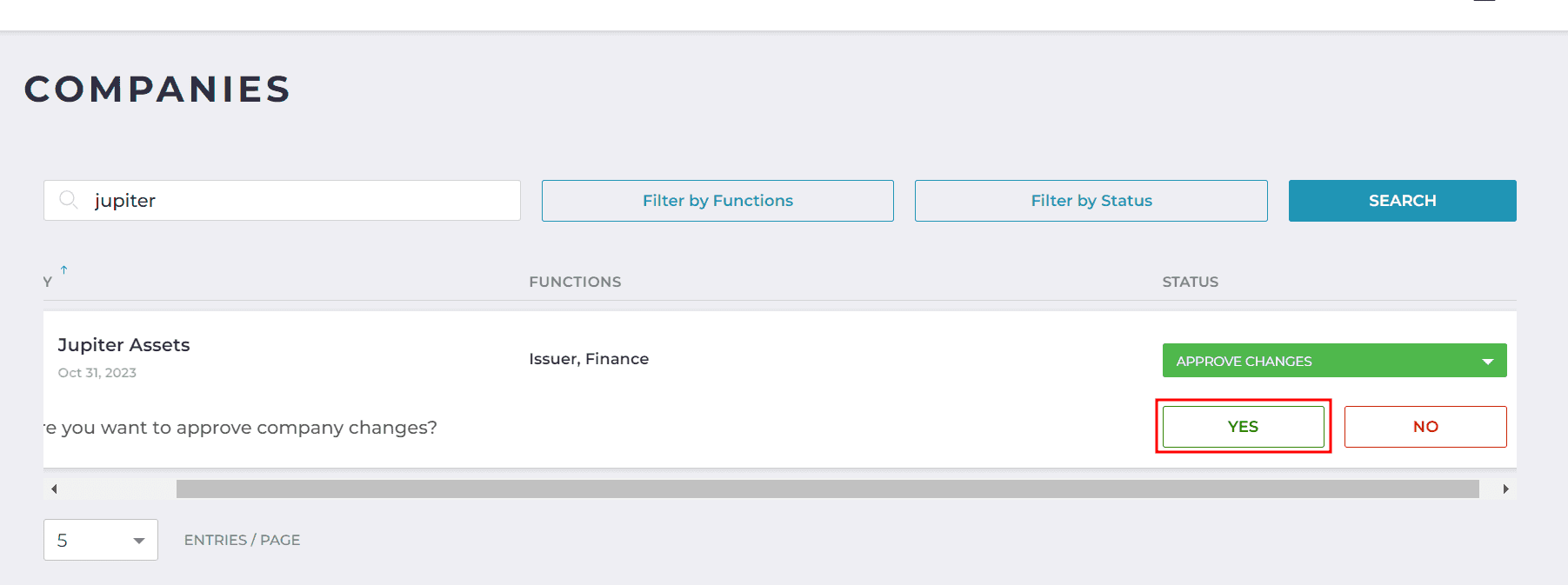Click the Oct 31, 2023 date text
Viewport: 1568px width, 585px height.
[x=97, y=373]
